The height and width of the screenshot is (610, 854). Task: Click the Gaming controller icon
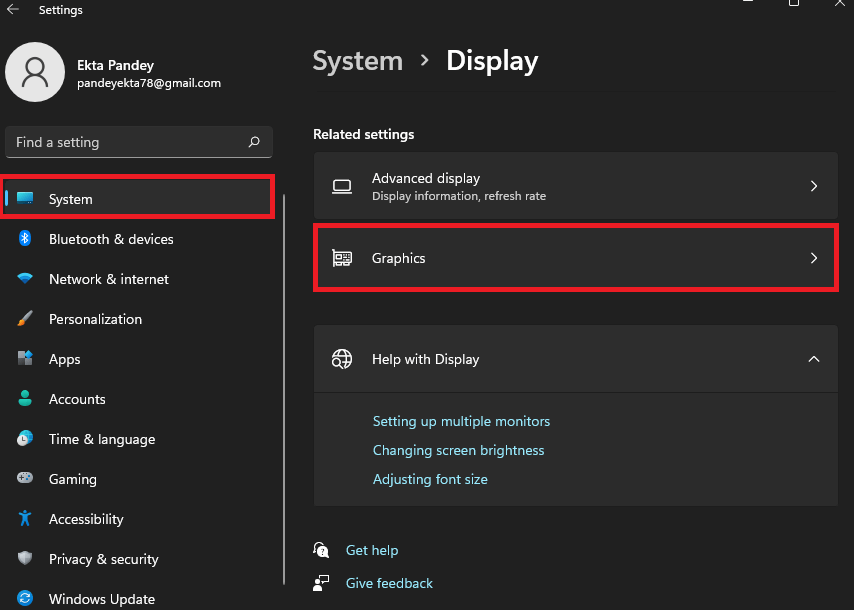click(x=26, y=479)
